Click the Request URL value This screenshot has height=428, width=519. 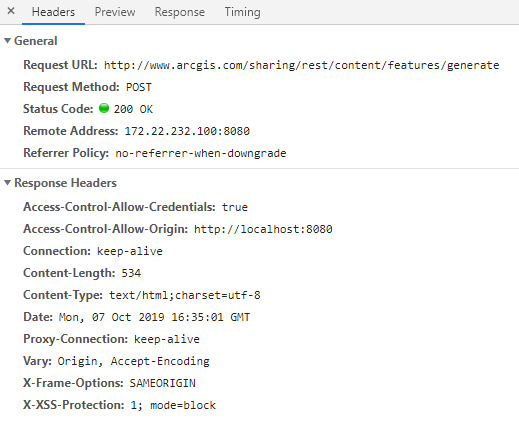click(x=302, y=65)
